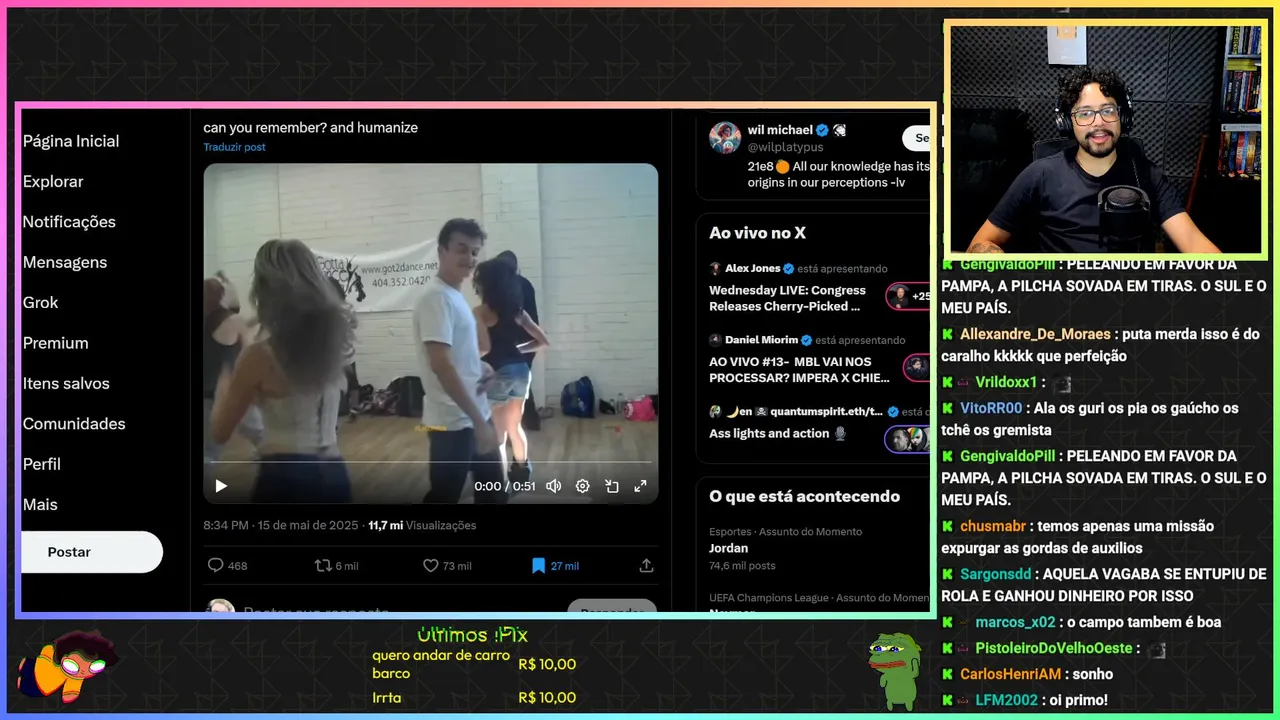
Task: Click the Postar sua resposta reply field
Action: [316, 611]
